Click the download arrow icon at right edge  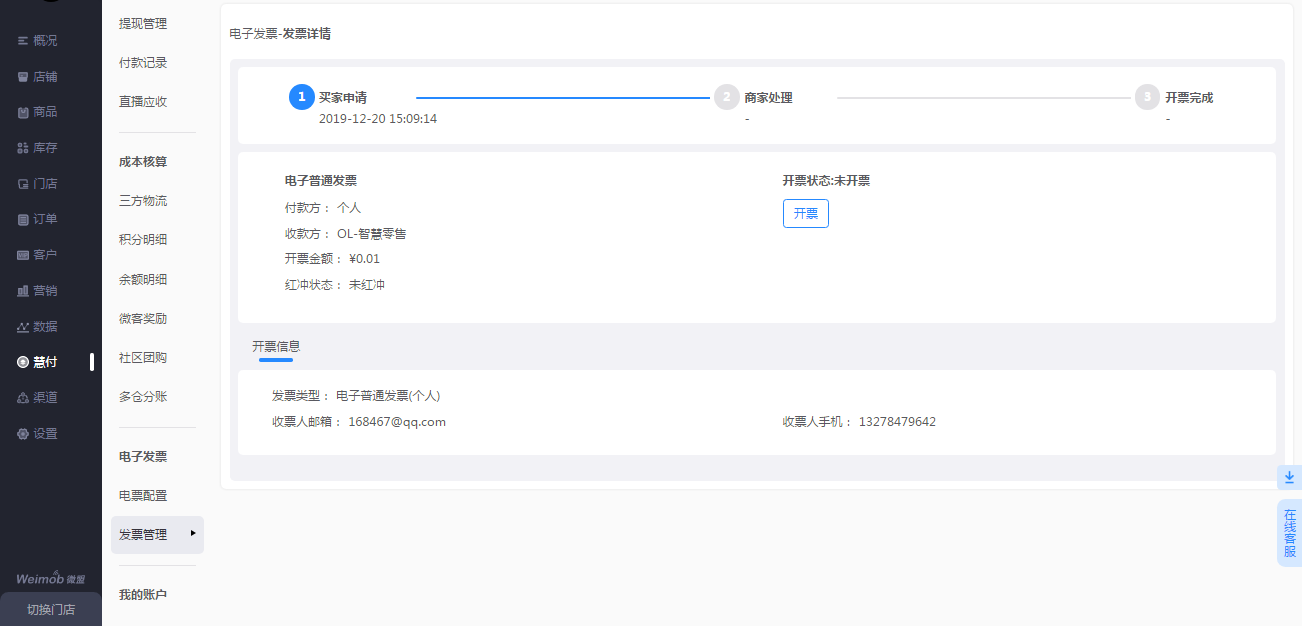[1289, 478]
